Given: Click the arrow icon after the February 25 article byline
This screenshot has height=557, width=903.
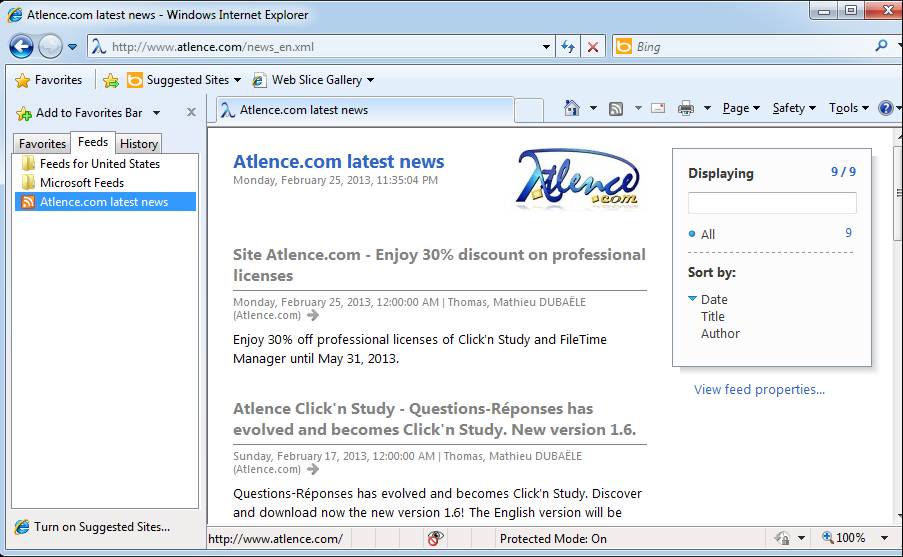Looking at the screenshot, I should [x=313, y=315].
